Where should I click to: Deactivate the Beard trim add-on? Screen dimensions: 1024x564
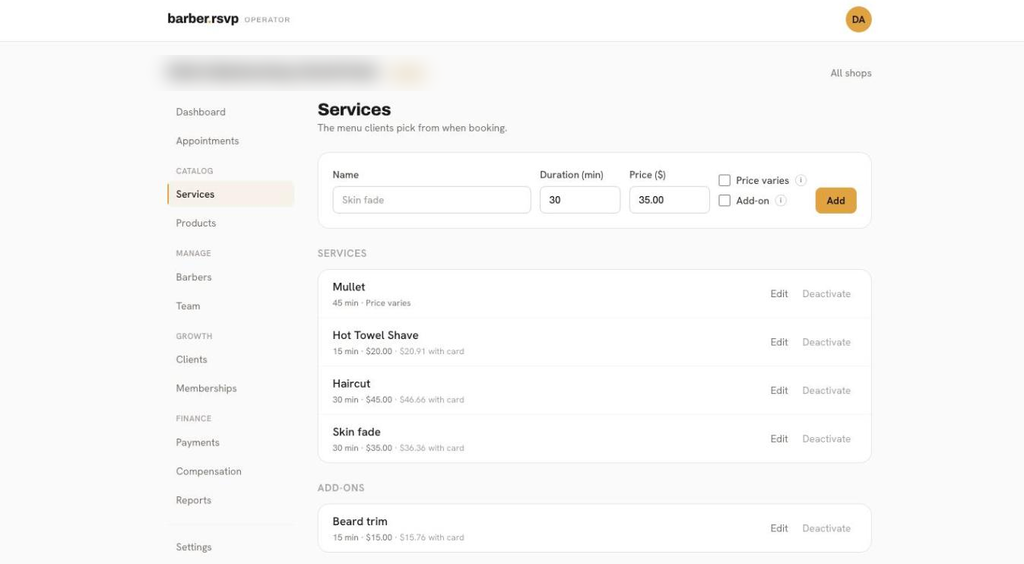[826, 528]
